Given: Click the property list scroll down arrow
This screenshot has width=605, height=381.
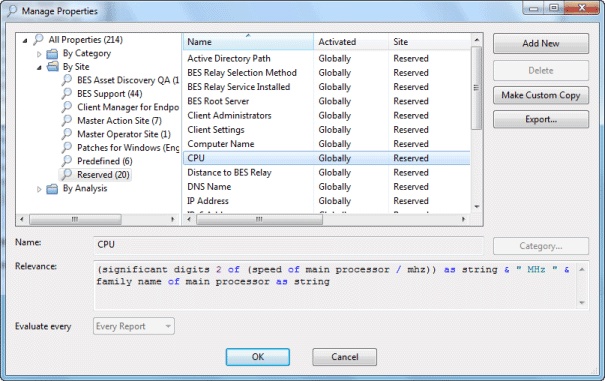Looking at the screenshot, I should pos(477,207).
